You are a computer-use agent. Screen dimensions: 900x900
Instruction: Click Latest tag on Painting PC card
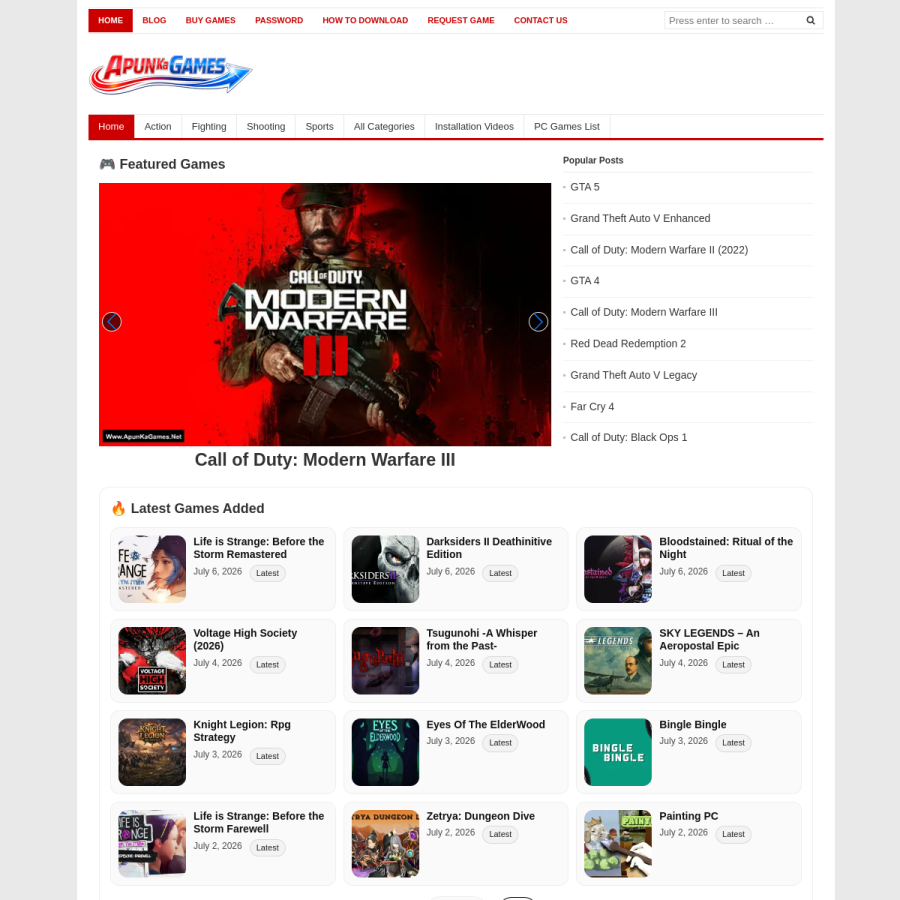(x=733, y=834)
